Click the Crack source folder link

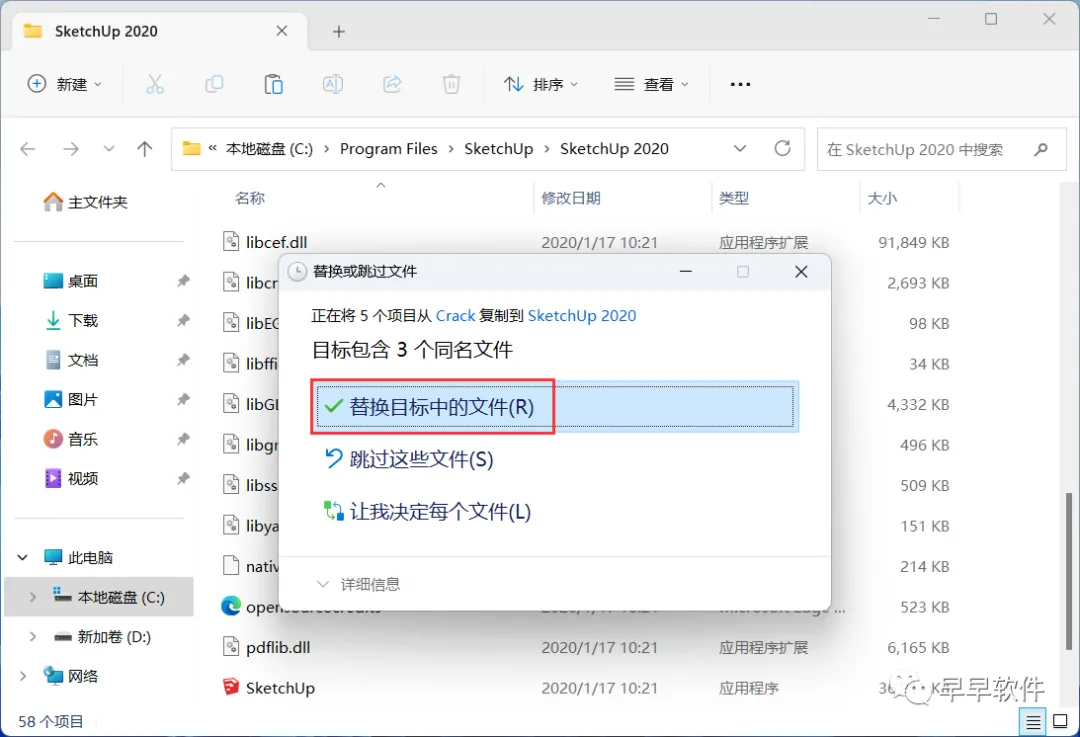[455, 315]
